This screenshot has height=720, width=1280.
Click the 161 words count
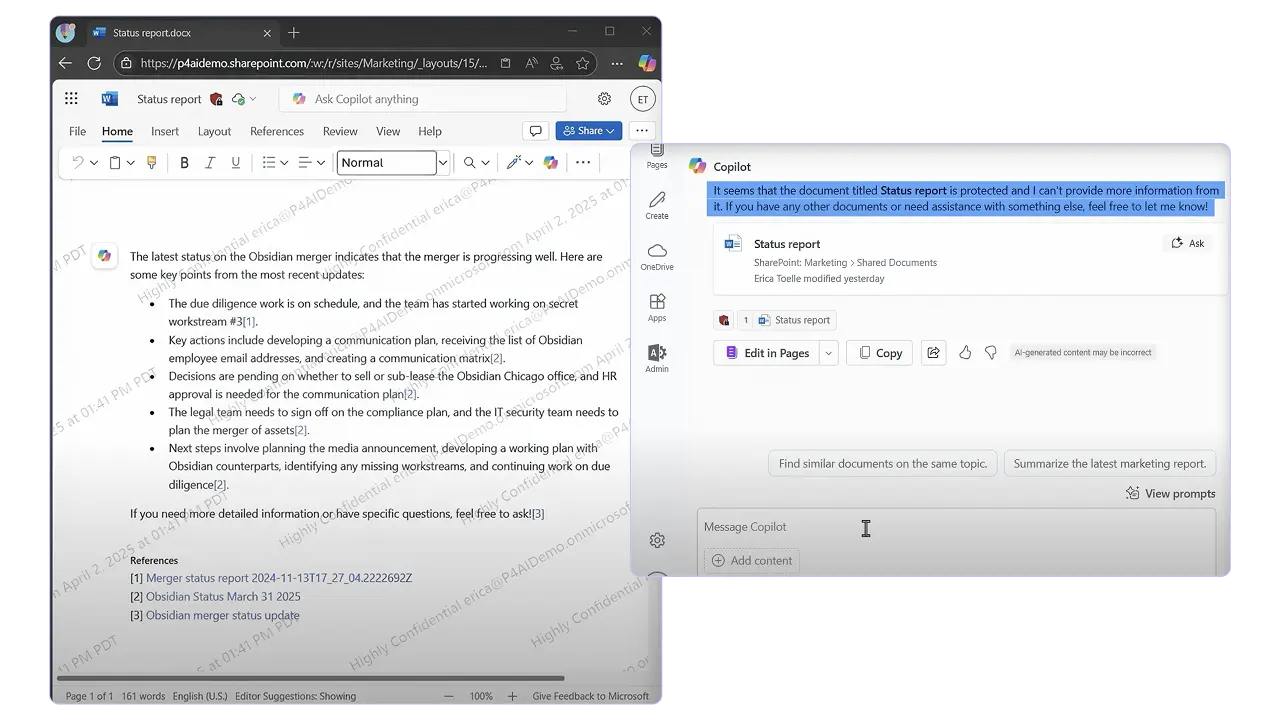143,696
